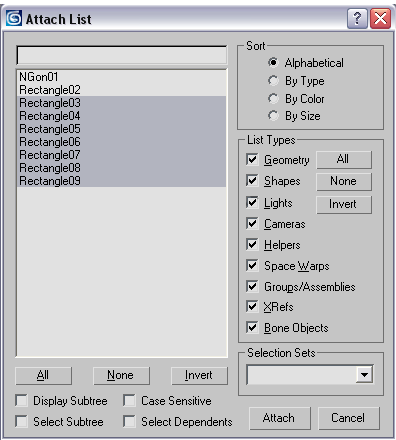Select Rectangle09 in the list
Image resolution: width=396 pixels, height=440 pixels.
(x=122, y=181)
